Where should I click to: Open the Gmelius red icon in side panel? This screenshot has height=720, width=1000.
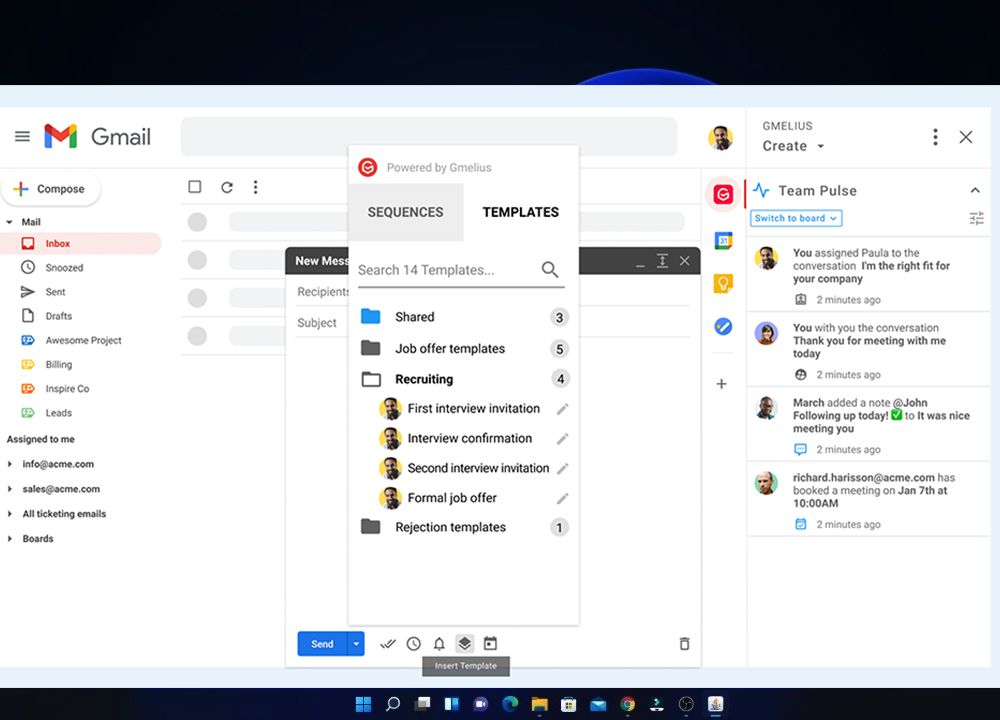click(723, 194)
